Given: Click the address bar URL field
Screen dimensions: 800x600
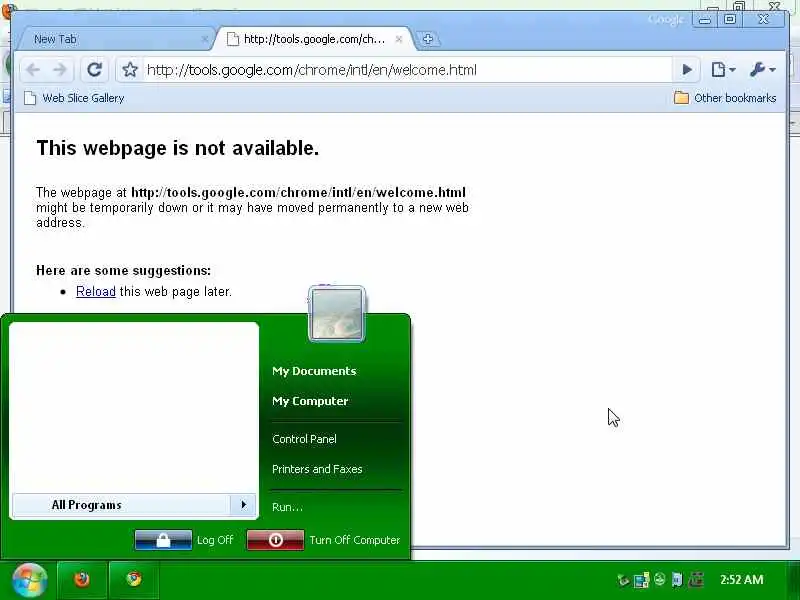Looking at the screenshot, I should pos(407,70).
